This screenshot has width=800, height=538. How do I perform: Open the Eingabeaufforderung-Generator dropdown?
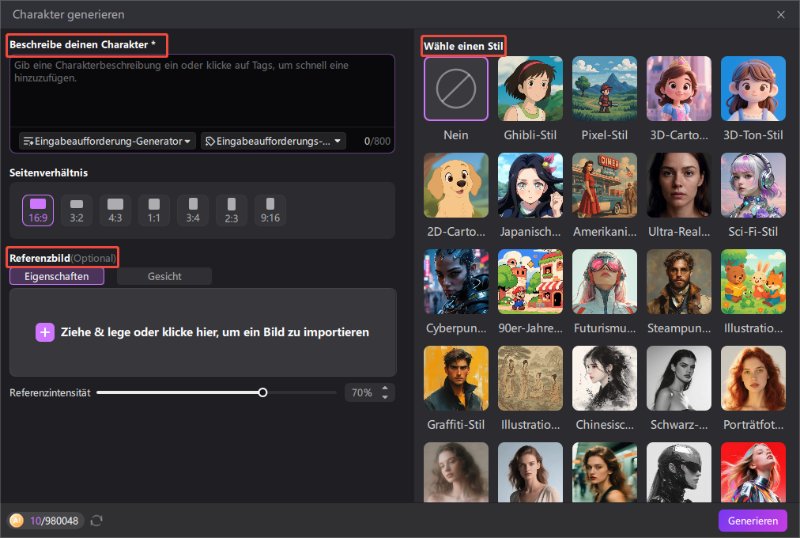pyautogui.click(x=107, y=142)
